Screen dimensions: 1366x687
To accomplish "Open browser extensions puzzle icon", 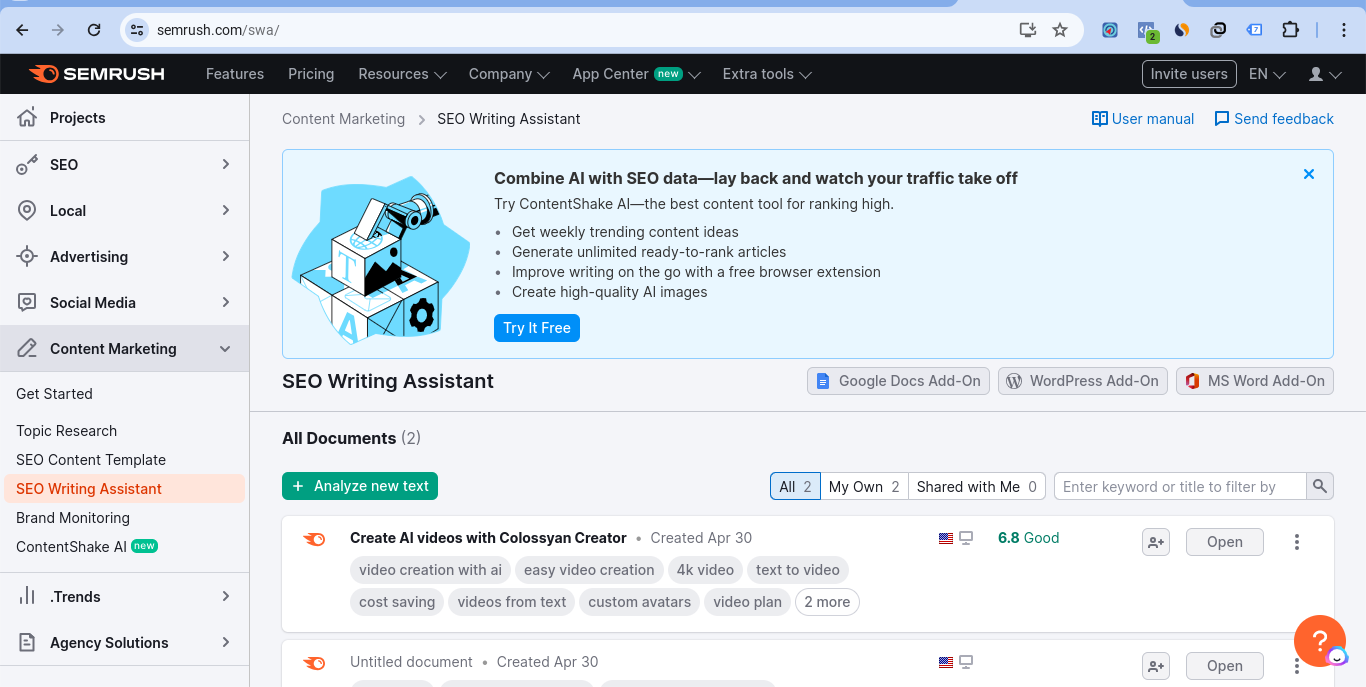I will click(1290, 30).
